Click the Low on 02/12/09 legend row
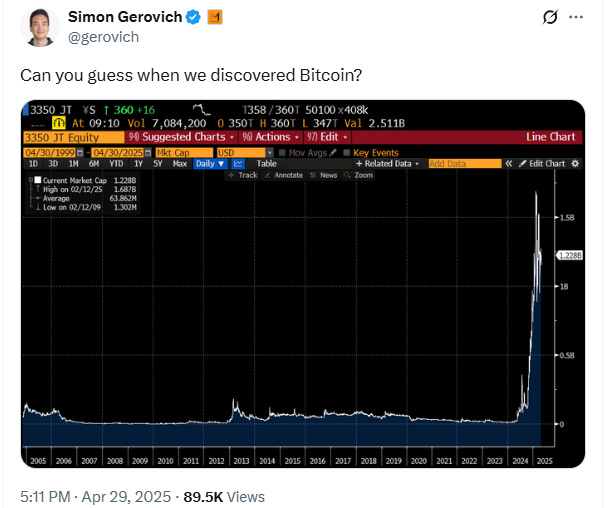Image resolution: width=605 pixels, height=508 pixels. point(86,207)
